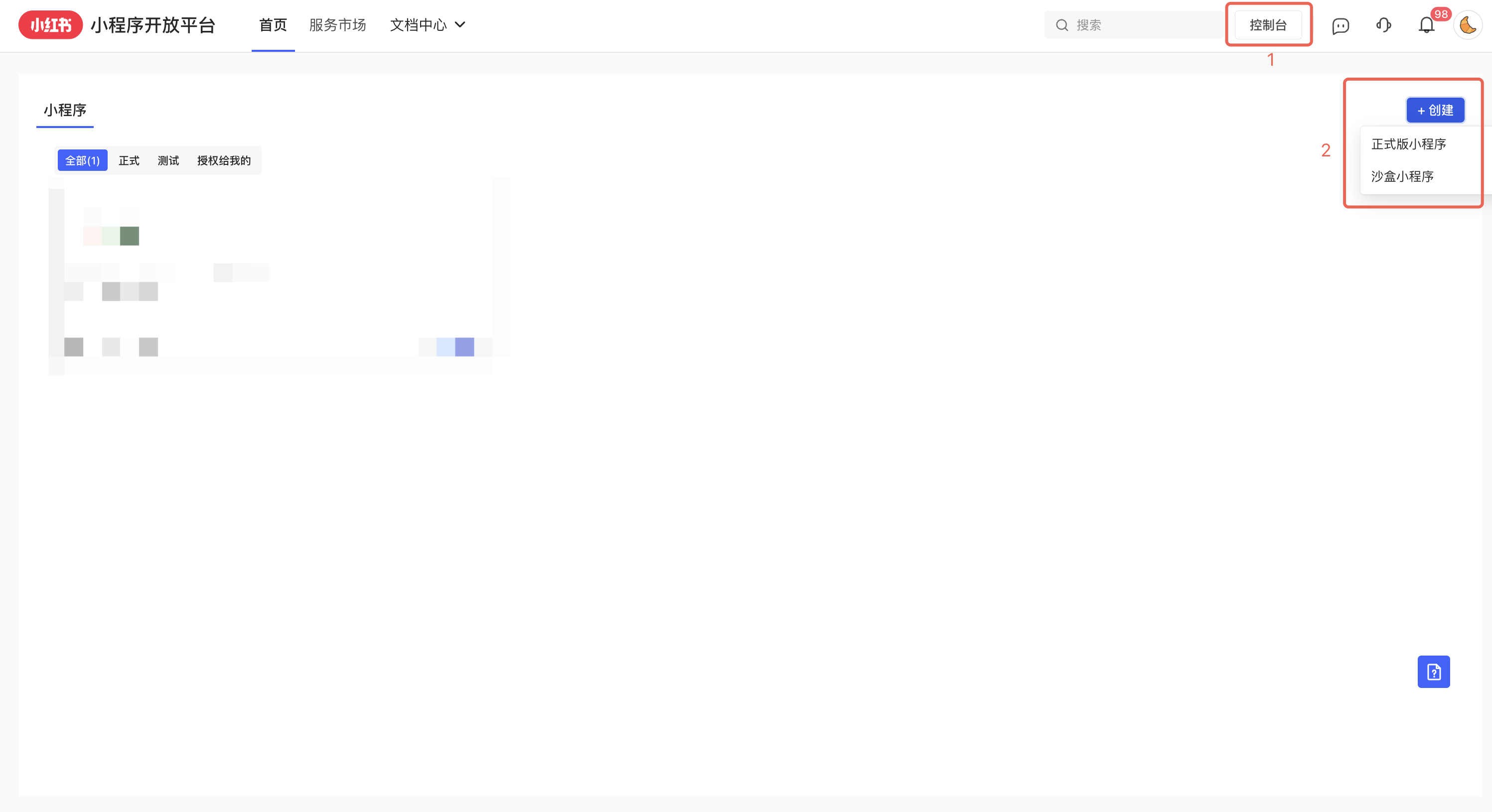1492x812 pixels.
Task: Focus the 搜索 search field
Action: click(1141, 25)
